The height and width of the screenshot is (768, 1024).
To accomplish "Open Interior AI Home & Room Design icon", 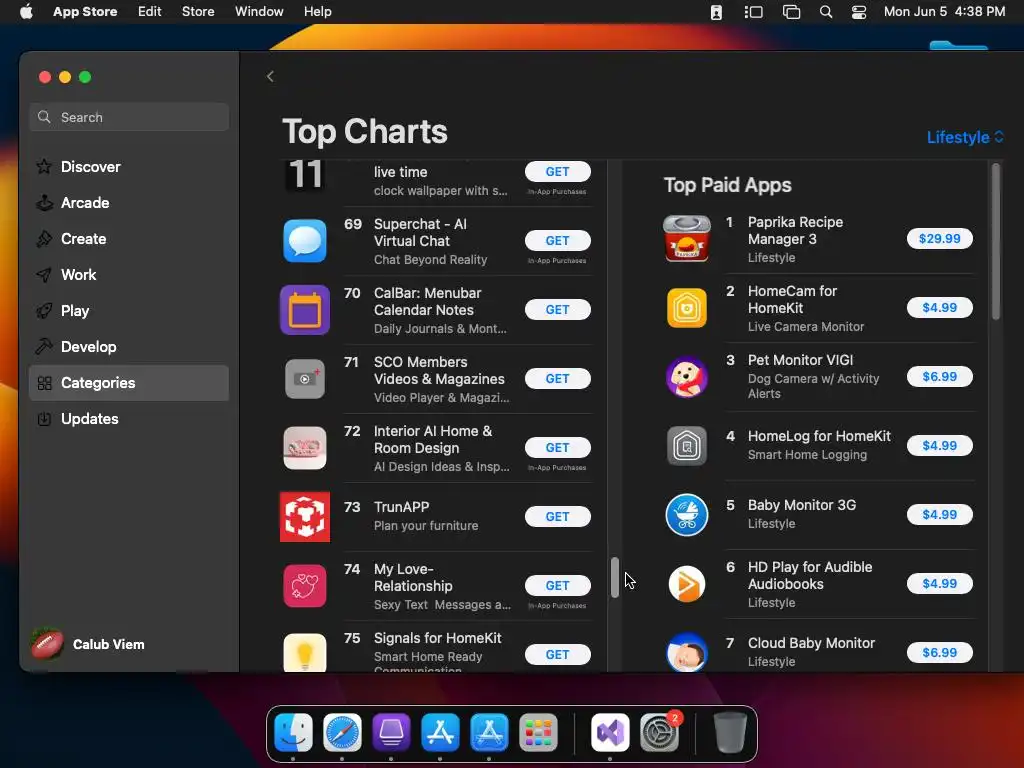I will (305, 448).
